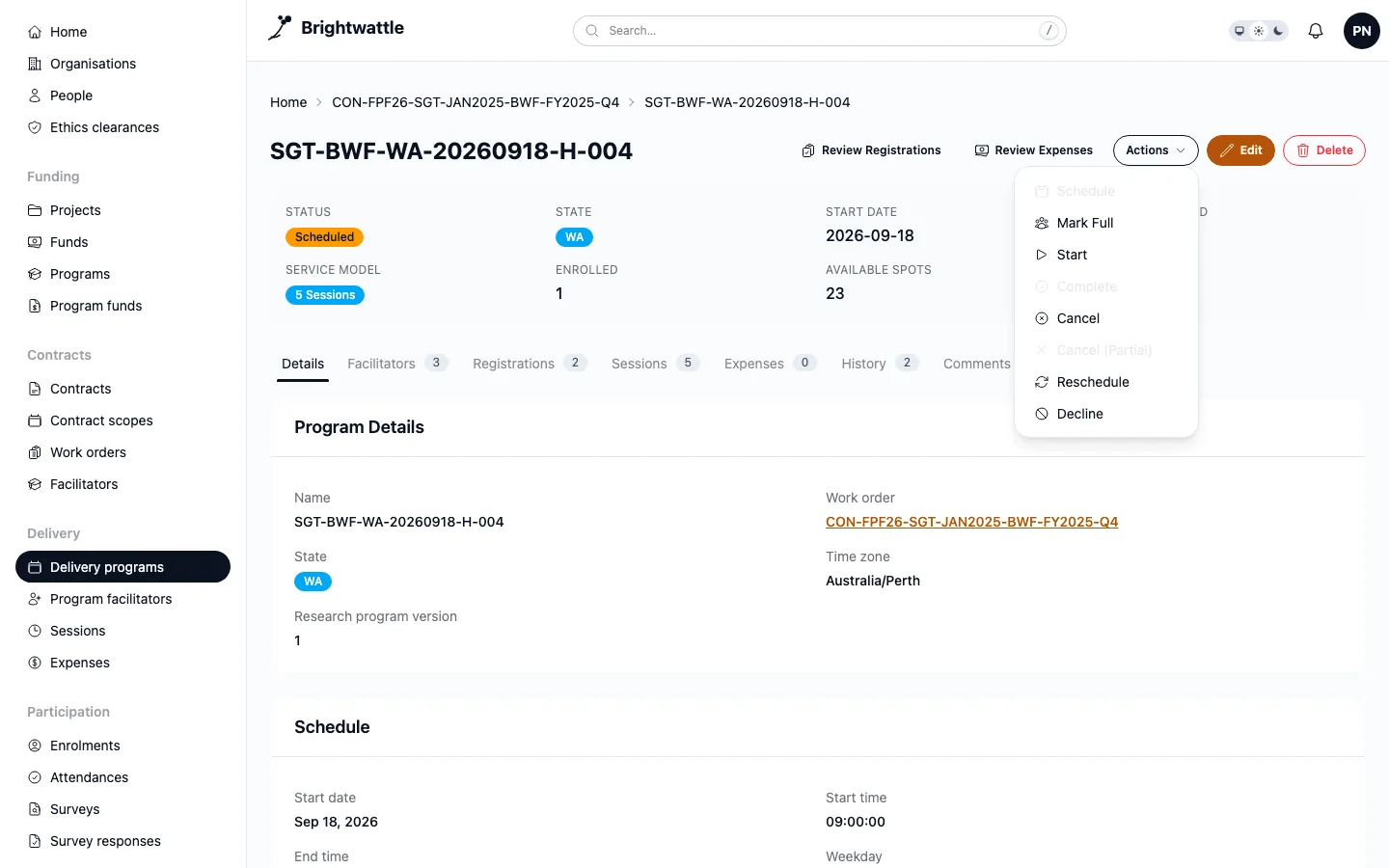Viewport: 1389px width, 868px height.
Task: Click the 5 Sessions badge
Action: [325, 295]
